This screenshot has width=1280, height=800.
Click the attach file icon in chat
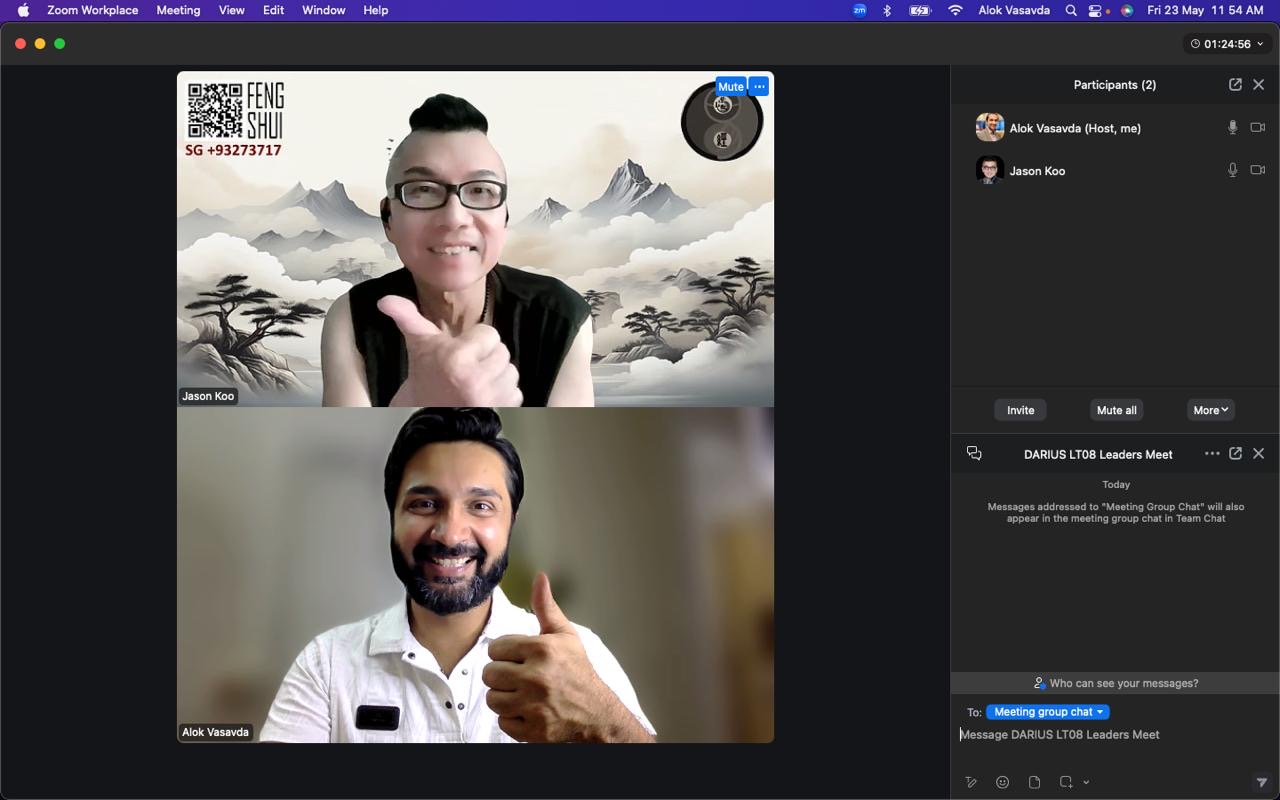1034,782
